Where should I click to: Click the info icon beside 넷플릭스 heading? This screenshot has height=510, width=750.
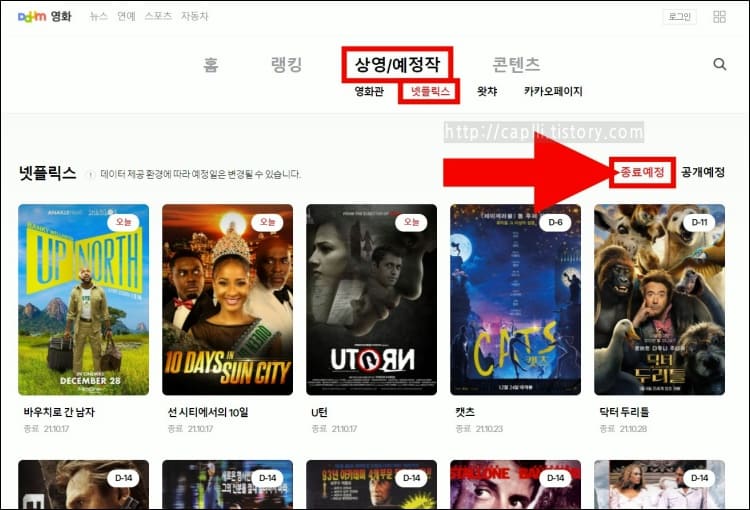tap(90, 175)
